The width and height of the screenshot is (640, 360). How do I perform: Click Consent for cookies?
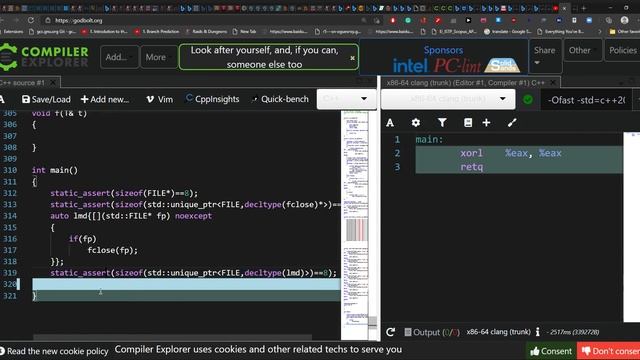[551, 351]
